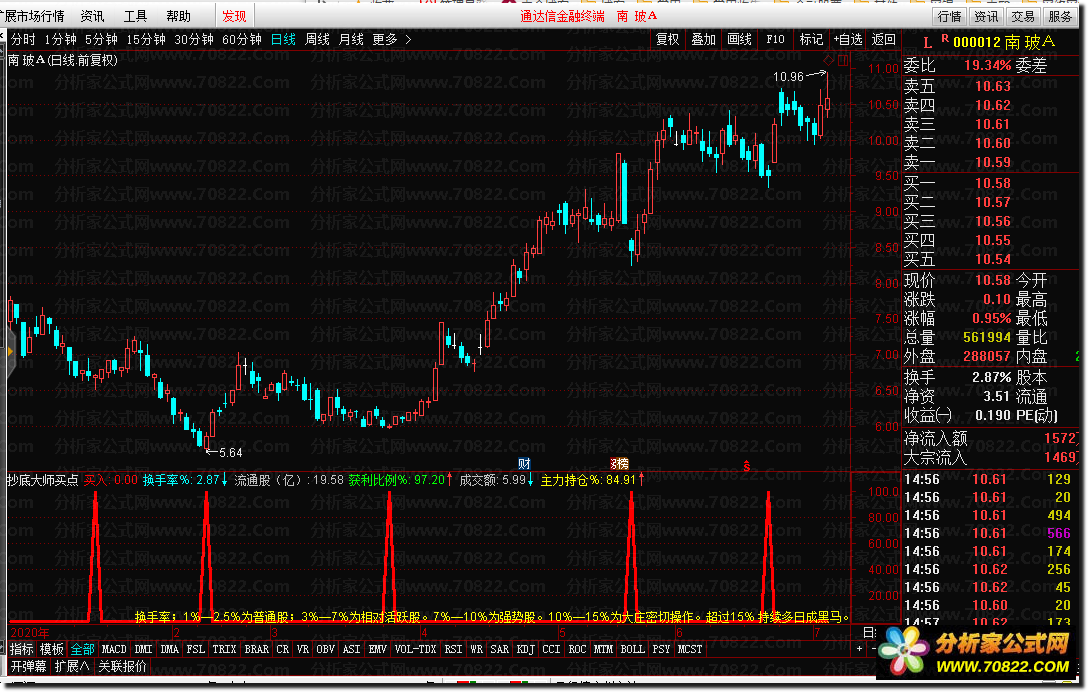Choose the BRAR indicator
Screen dimensions: 1089x692
pos(256,649)
